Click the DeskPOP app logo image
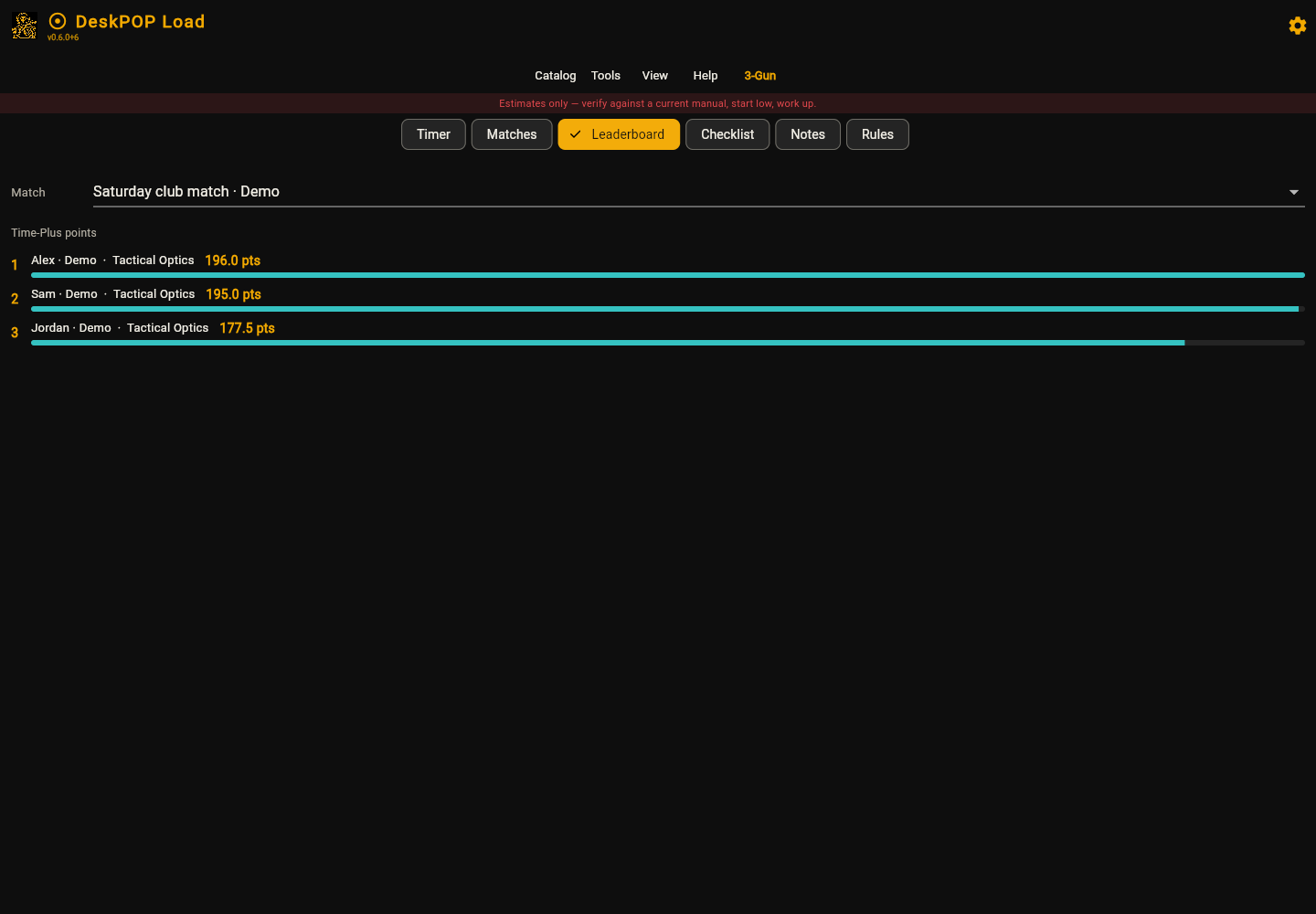 pyautogui.click(x=25, y=26)
